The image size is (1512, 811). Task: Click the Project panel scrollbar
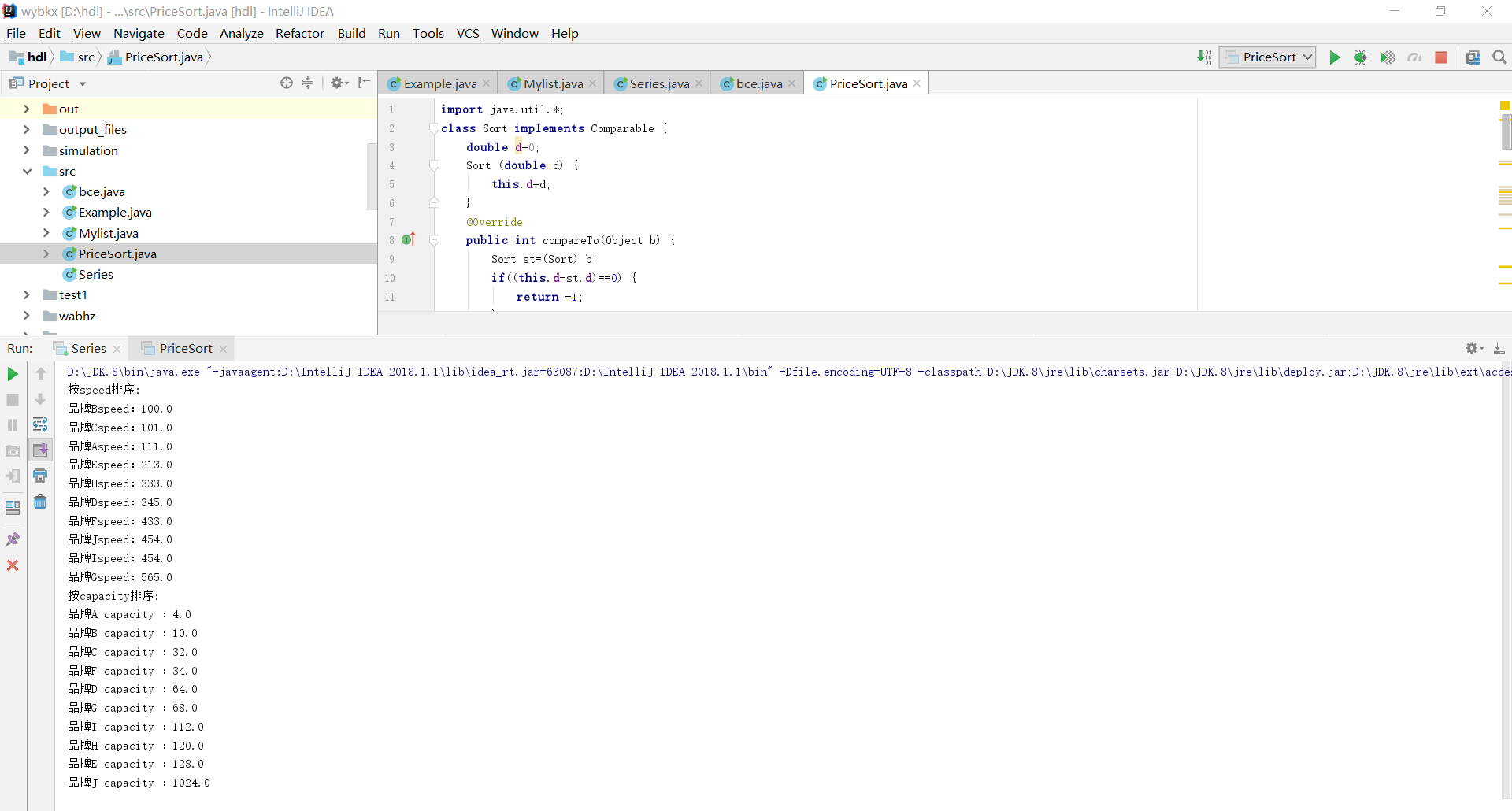coord(372,176)
